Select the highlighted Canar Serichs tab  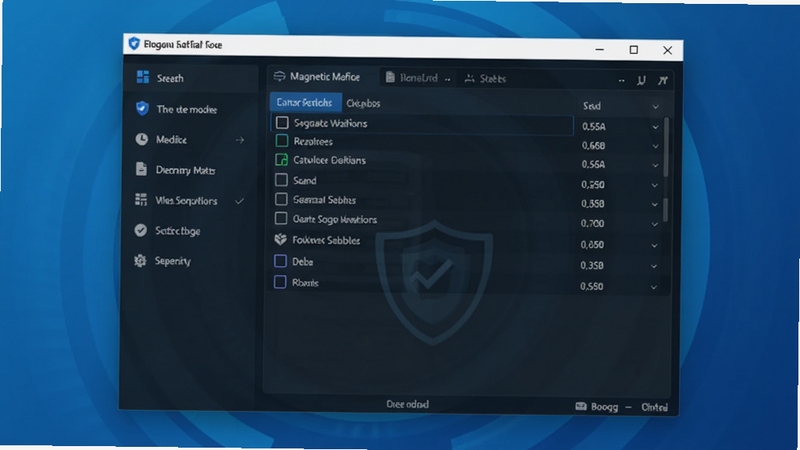tap(305, 103)
